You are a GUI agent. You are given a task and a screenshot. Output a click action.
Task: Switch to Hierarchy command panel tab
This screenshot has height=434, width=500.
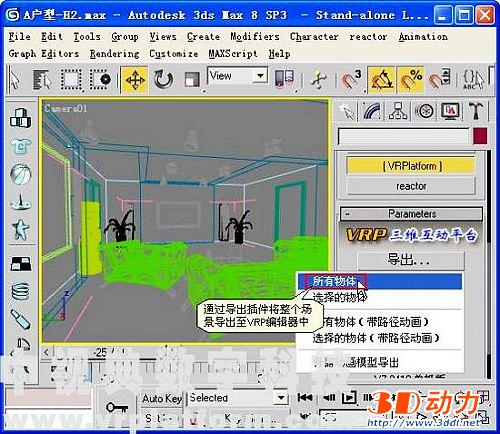click(x=398, y=111)
